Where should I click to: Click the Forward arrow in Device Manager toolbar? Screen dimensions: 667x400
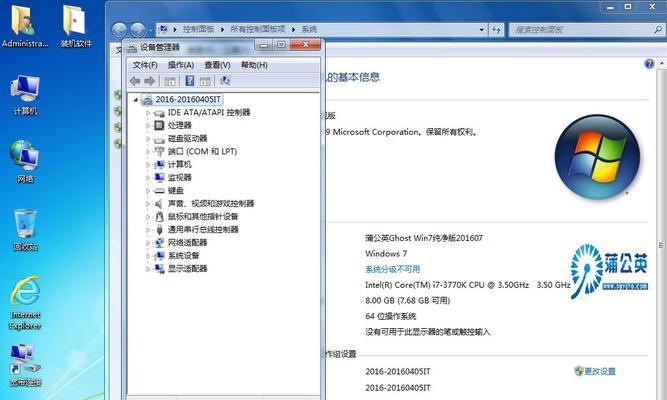click(149, 80)
